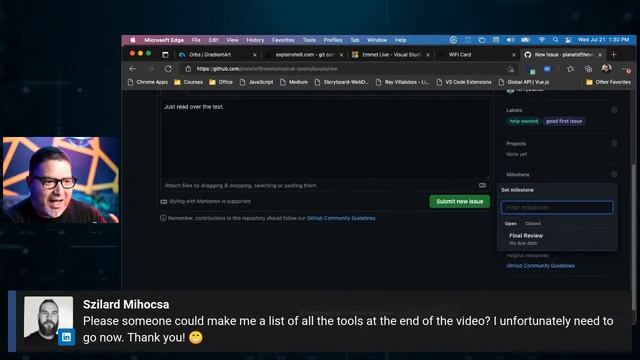The image size is (640, 360).
Task: Open the History menu
Action: (x=255, y=40)
